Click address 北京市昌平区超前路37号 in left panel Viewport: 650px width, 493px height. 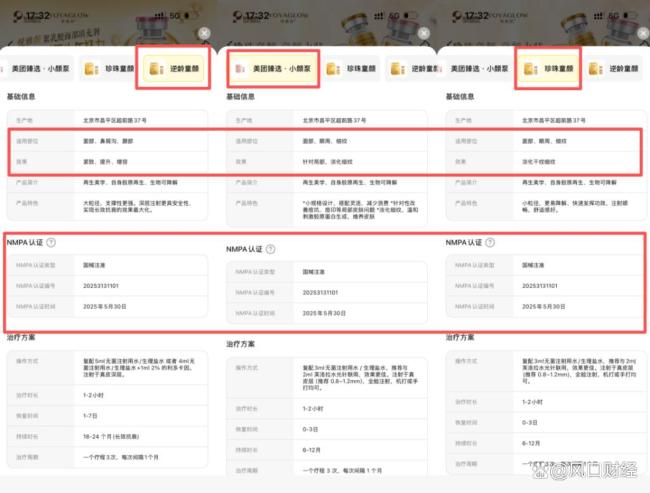point(115,120)
